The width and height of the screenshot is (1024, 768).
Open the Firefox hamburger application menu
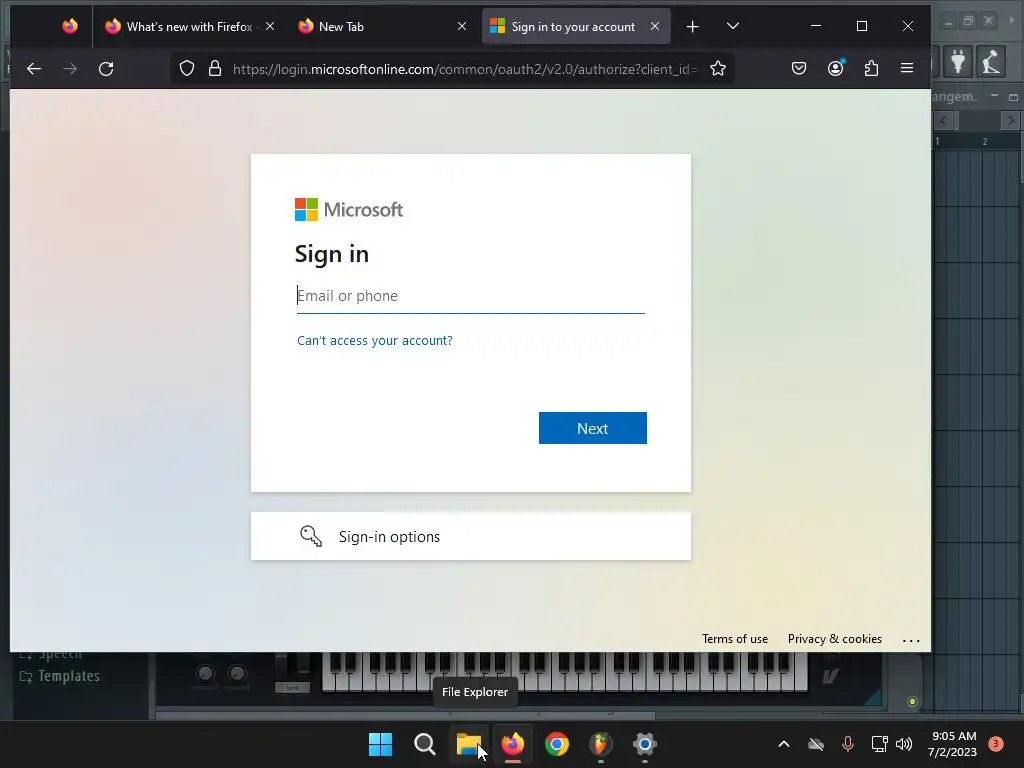click(907, 68)
